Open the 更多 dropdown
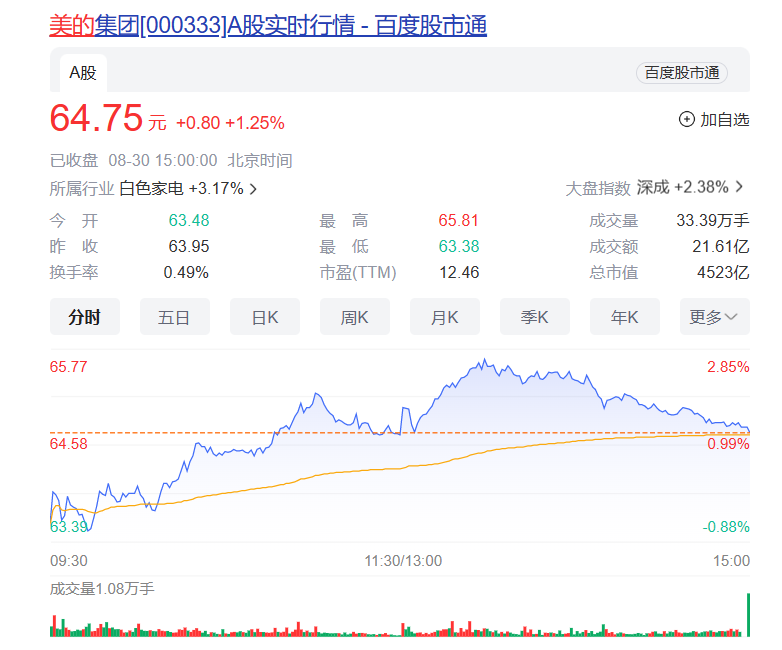The width and height of the screenshot is (782, 650). tap(715, 317)
